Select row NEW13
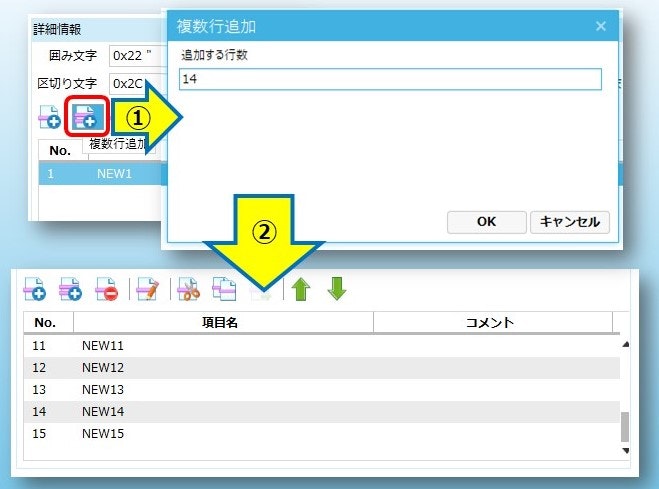 coord(322,389)
